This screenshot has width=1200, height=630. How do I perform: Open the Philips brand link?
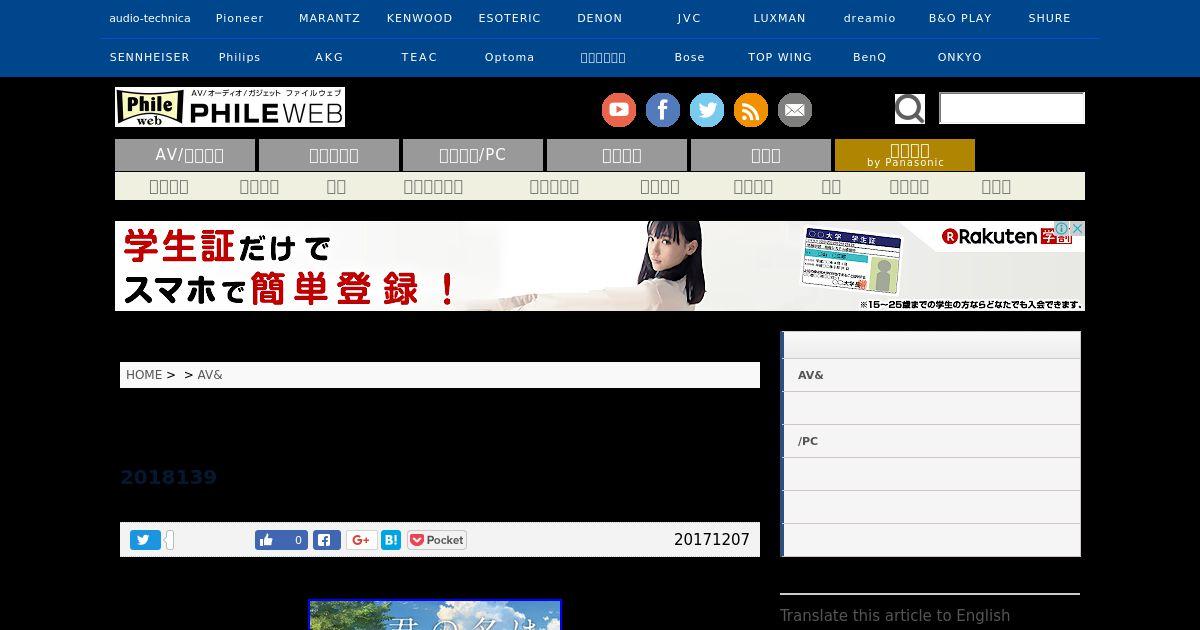240,57
